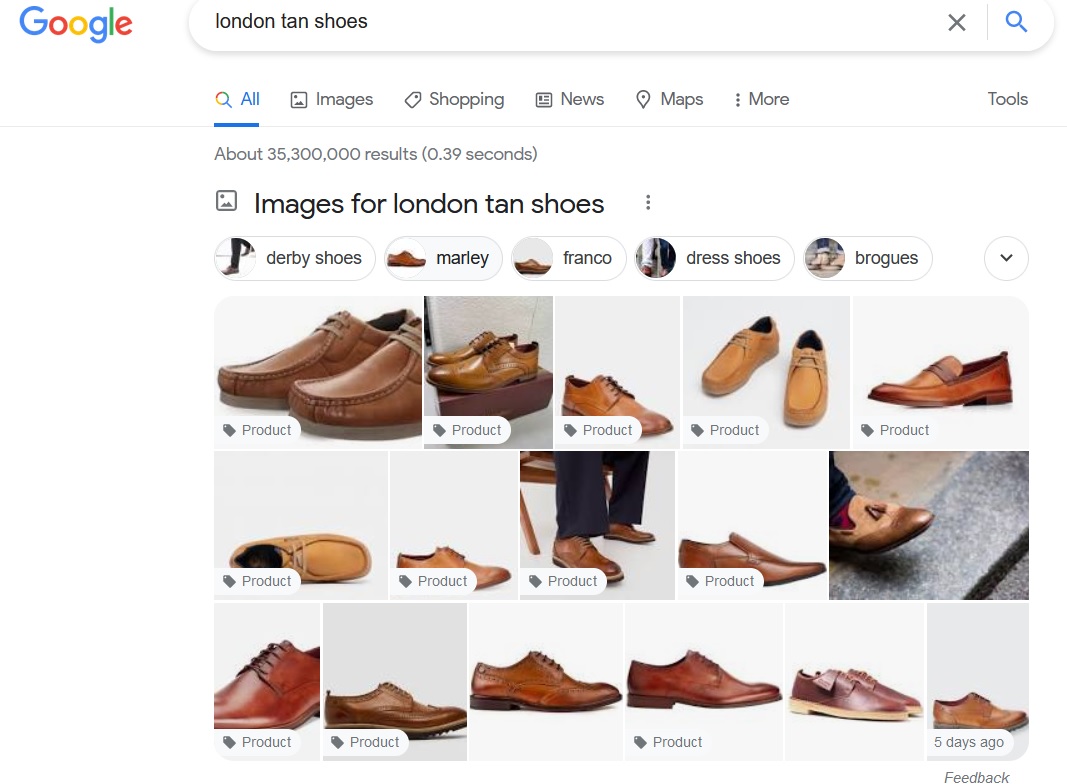Open the thumbnail labeled 5 days ago

pyautogui.click(x=977, y=680)
